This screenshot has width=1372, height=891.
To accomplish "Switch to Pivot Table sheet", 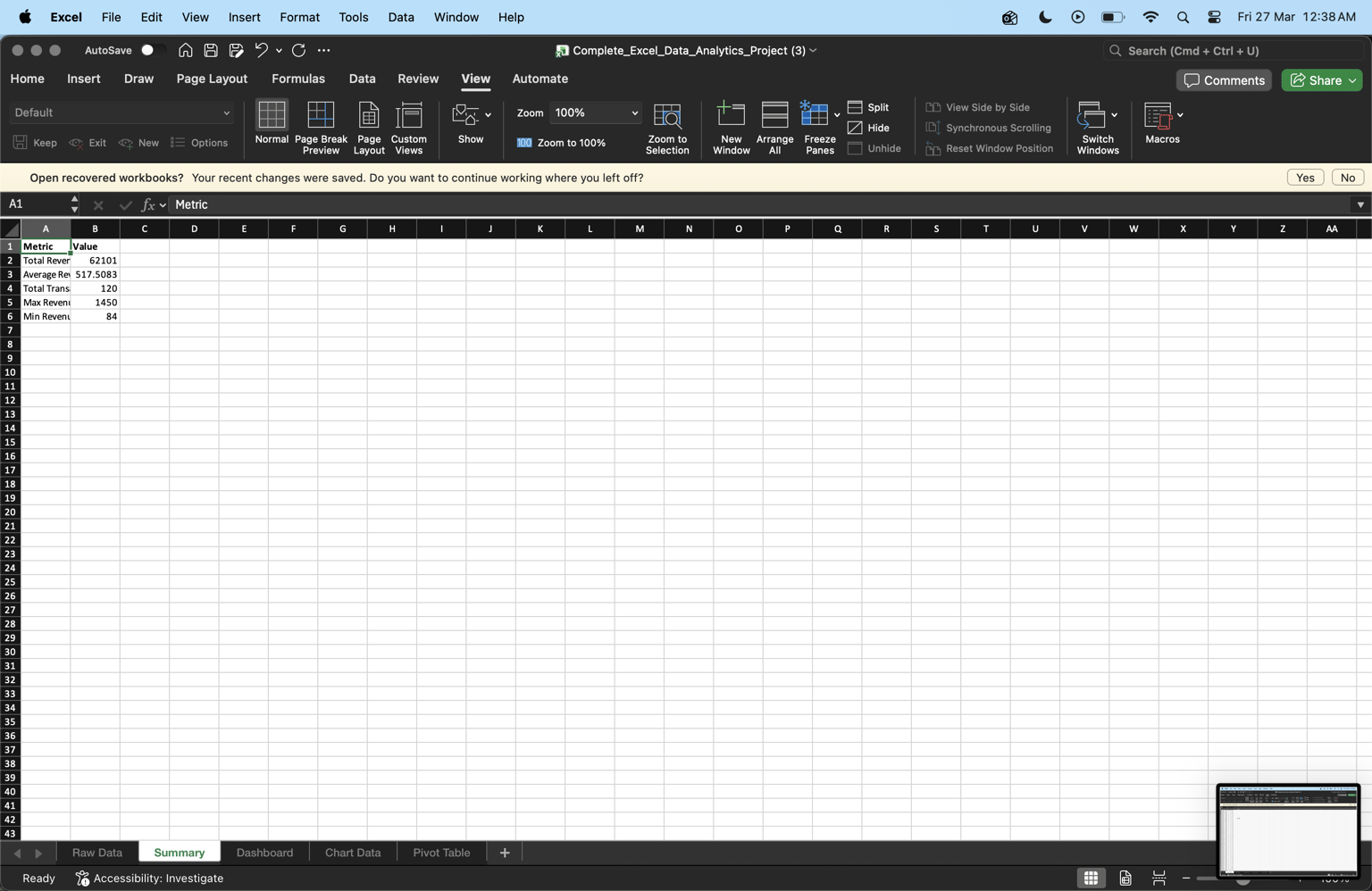I will tap(441, 853).
